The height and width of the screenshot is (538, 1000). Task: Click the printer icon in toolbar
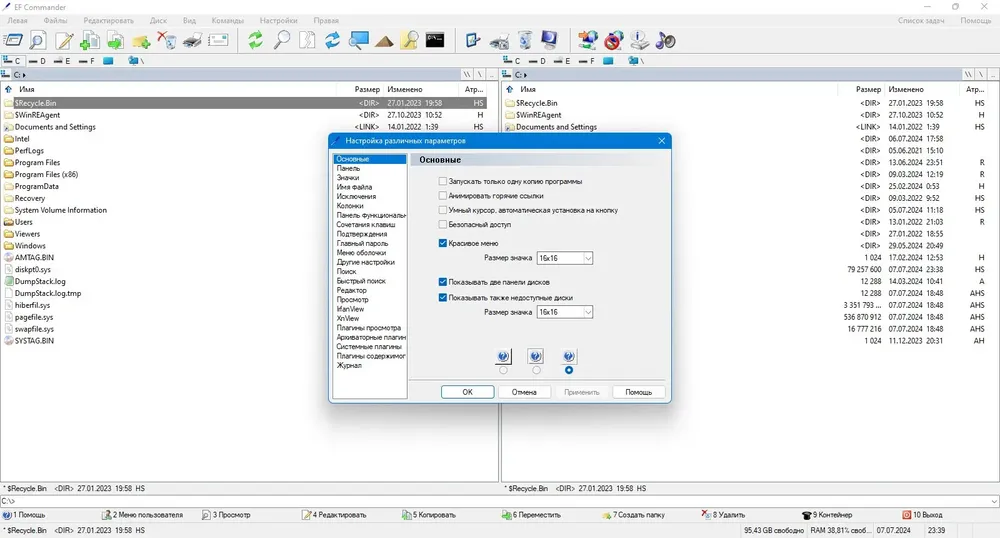(192, 41)
